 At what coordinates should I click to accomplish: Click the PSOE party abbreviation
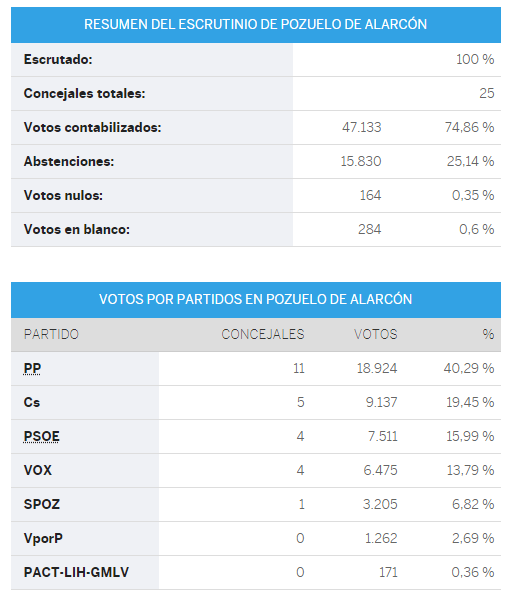pos(41,436)
